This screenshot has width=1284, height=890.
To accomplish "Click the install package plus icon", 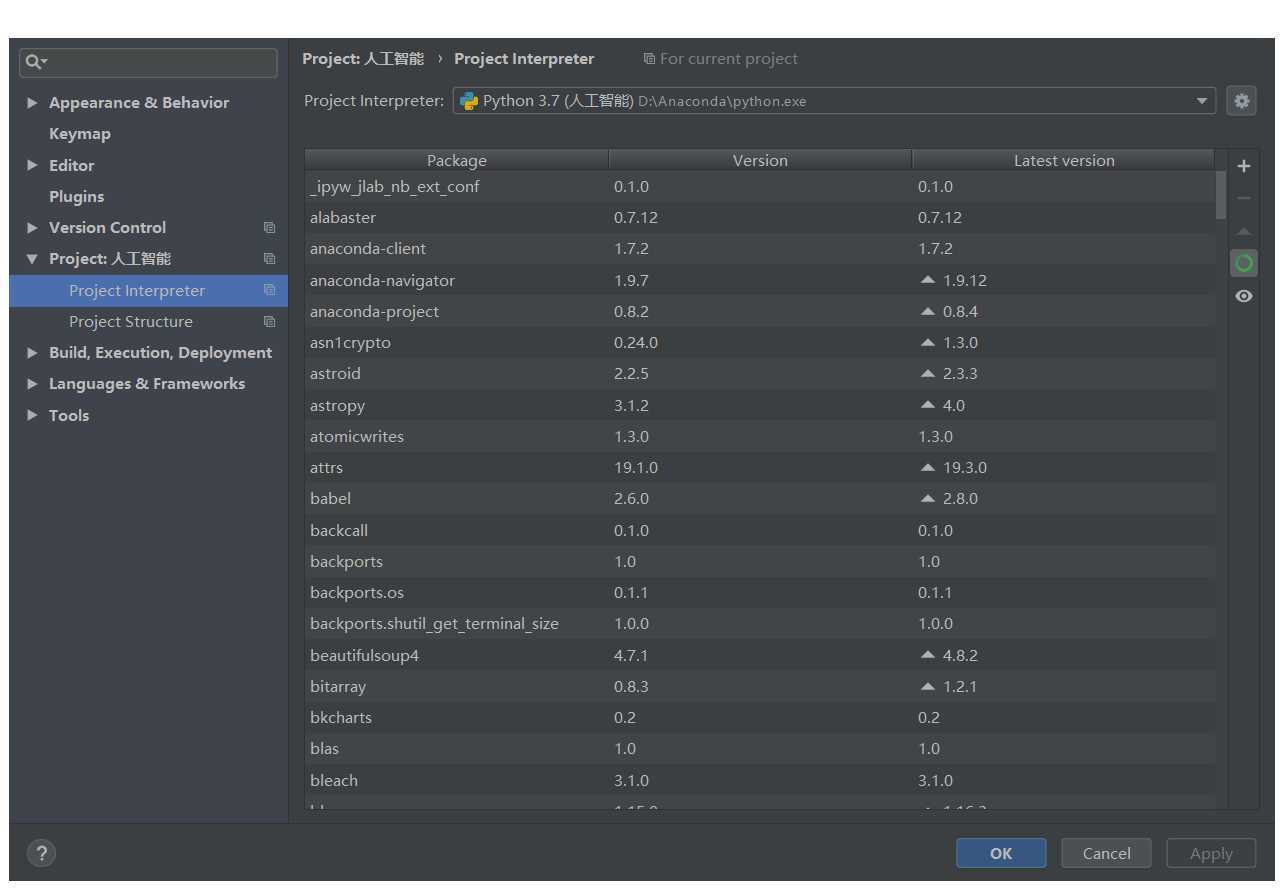I will pyautogui.click(x=1243, y=167).
